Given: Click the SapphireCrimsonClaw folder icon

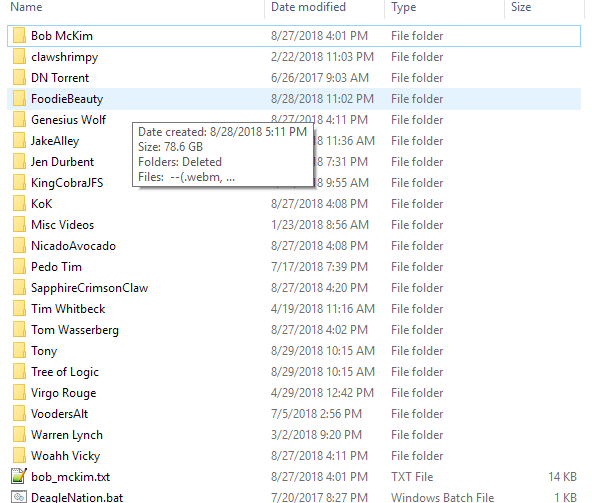Looking at the screenshot, I should coord(19,288).
